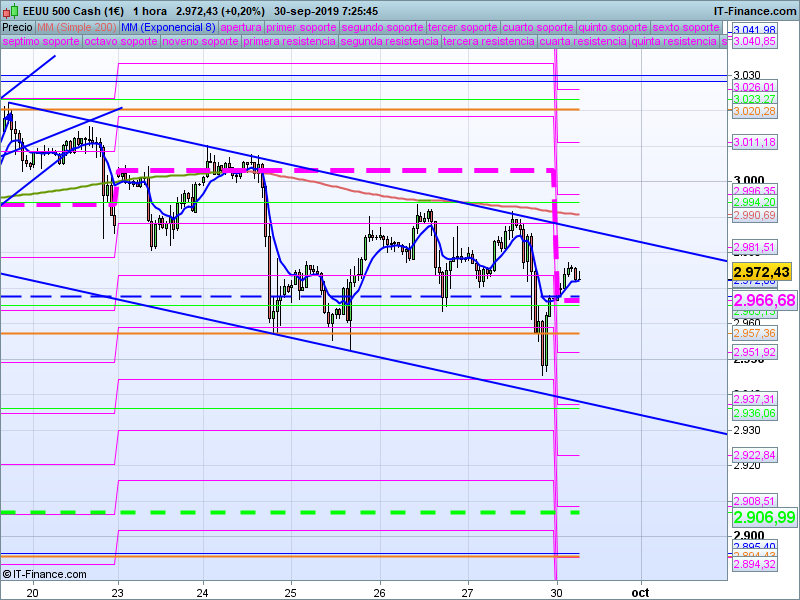The height and width of the screenshot is (600, 800).
Task: Click the segunda resistencia legend label
Action: 389,41
